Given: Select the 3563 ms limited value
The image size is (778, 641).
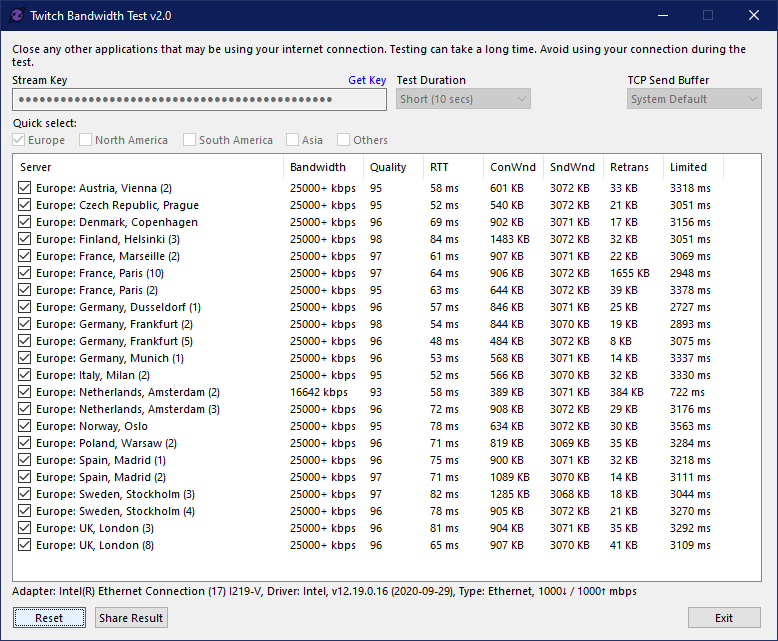Looking at the screenshot, I should tap(690, 426).
